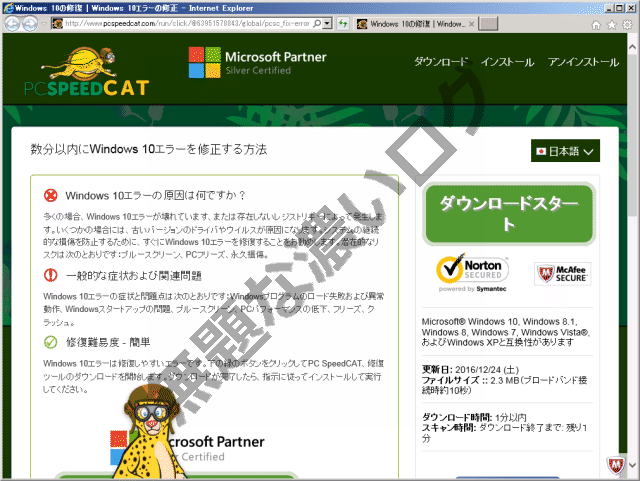Click the PC SpeedCAT cheetah logo

click(87, 71)
